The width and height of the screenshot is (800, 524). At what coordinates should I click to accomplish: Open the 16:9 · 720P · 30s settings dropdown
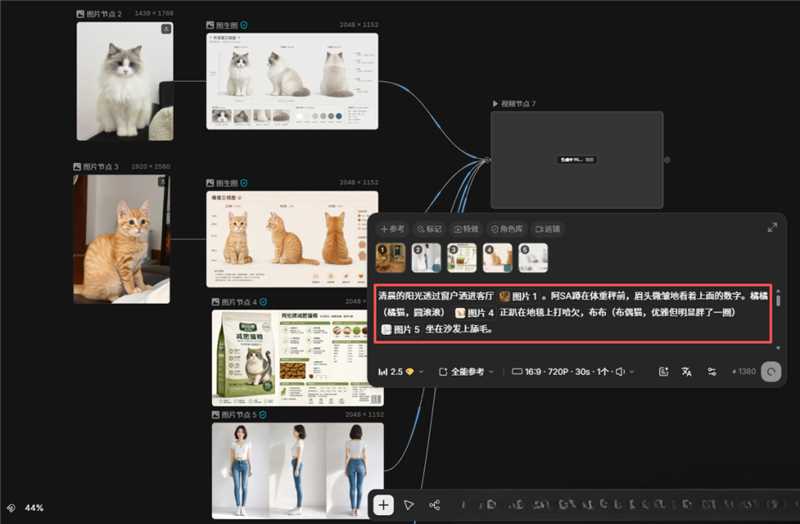pyautogui.click(x=572, y=372)
